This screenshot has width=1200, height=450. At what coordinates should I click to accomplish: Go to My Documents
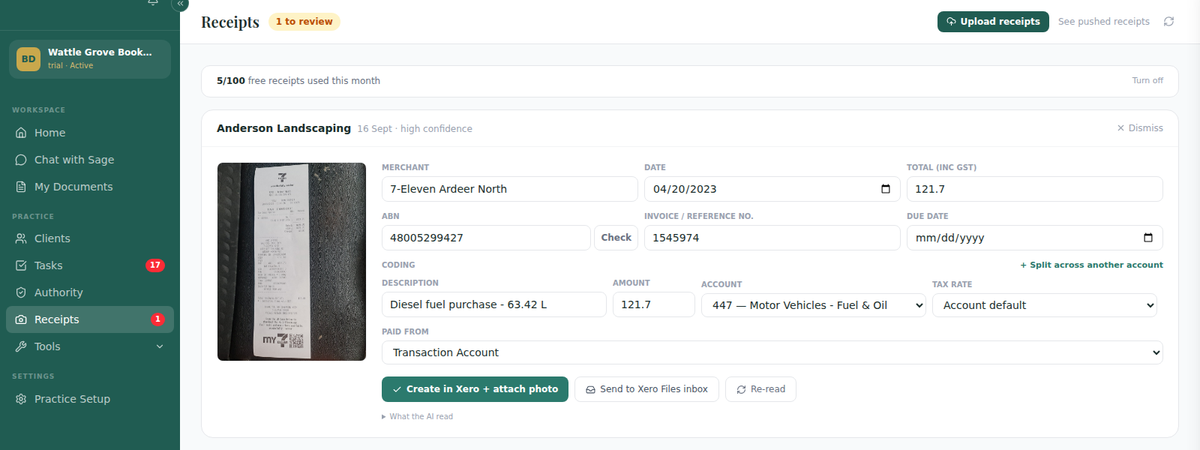(88, 187)
